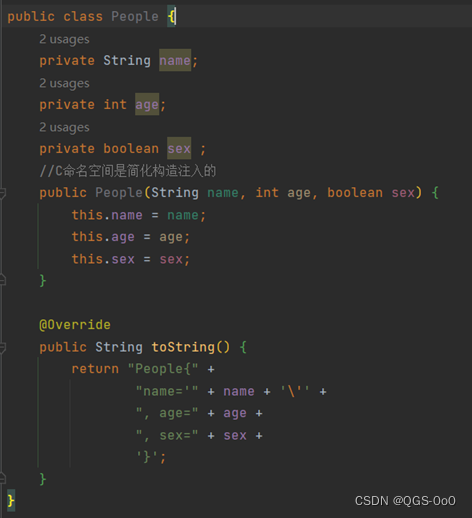
Task: Click the highlighted sex field declaration
Action: tap(179, 148)
